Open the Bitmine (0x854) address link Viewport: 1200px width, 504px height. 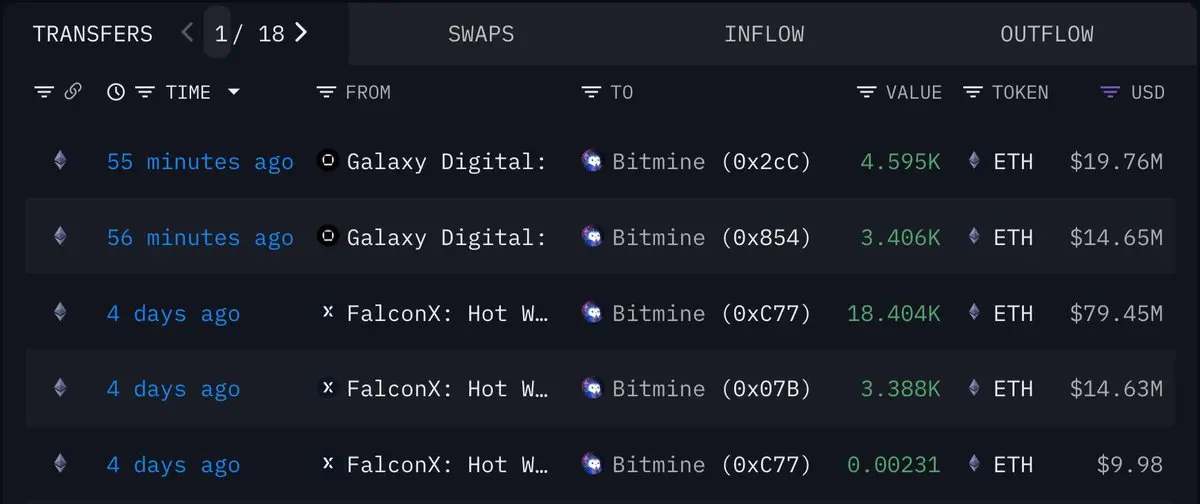711,237
